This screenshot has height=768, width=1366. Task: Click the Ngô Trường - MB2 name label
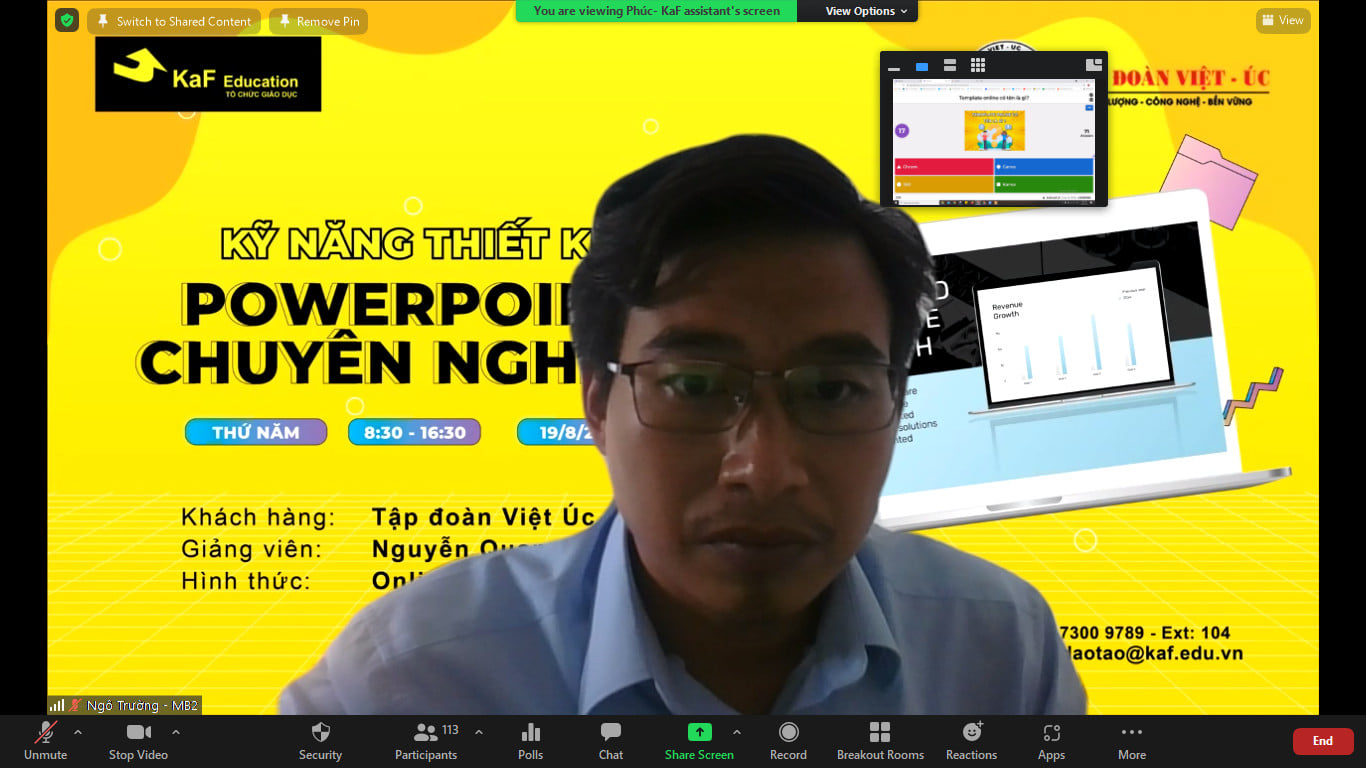[125, 705]
